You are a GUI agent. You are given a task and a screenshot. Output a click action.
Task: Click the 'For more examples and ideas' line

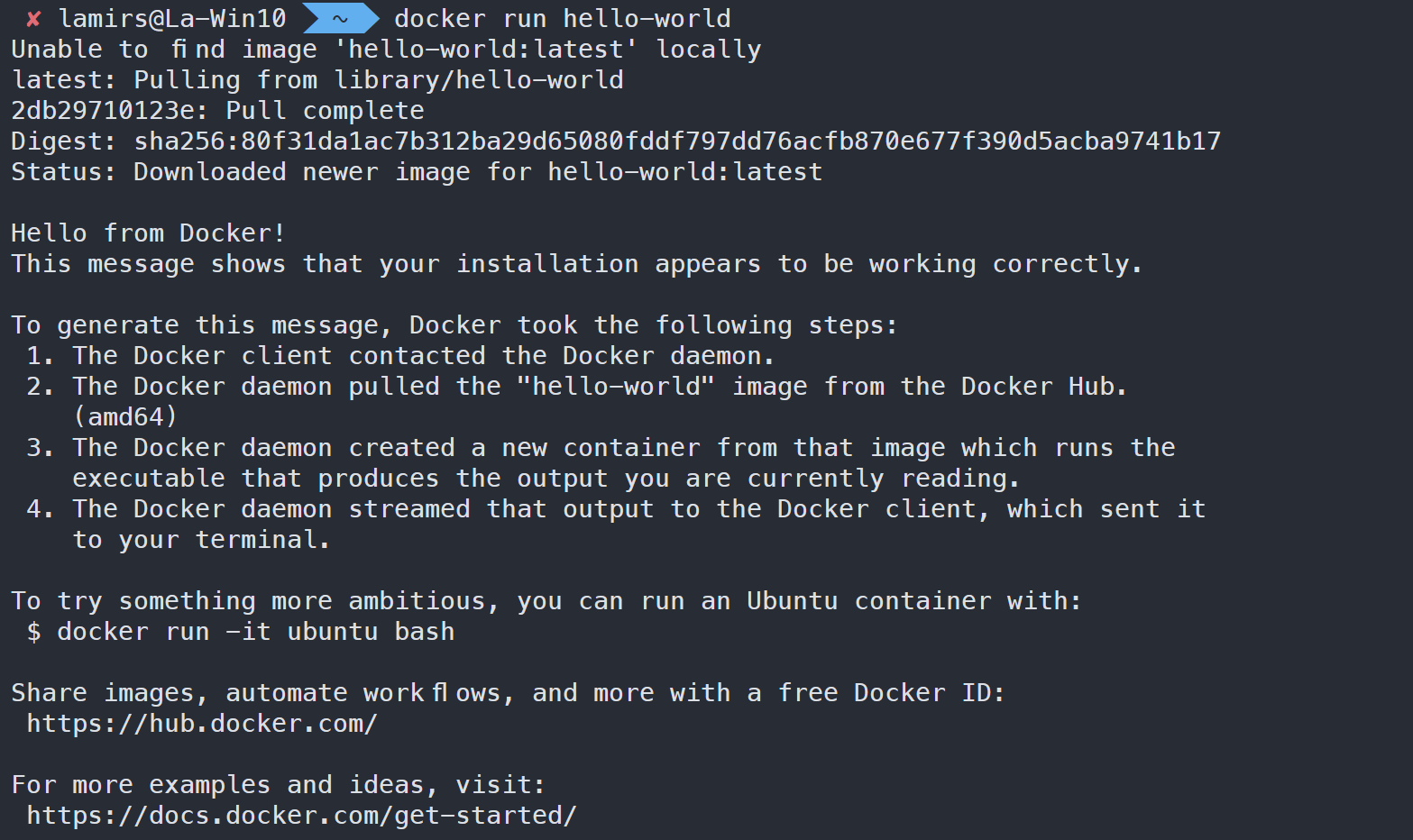(278, 785)
